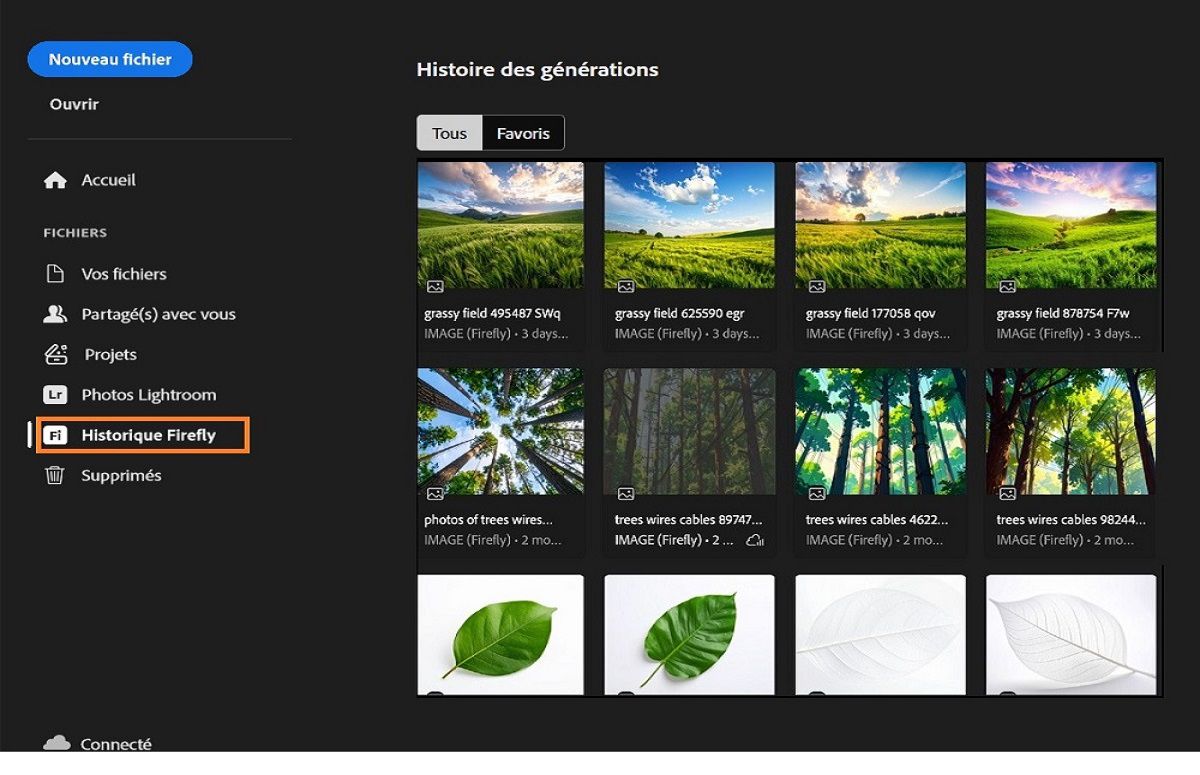Open grassy field 878754 F7w thumbnail

point(1071,225)
